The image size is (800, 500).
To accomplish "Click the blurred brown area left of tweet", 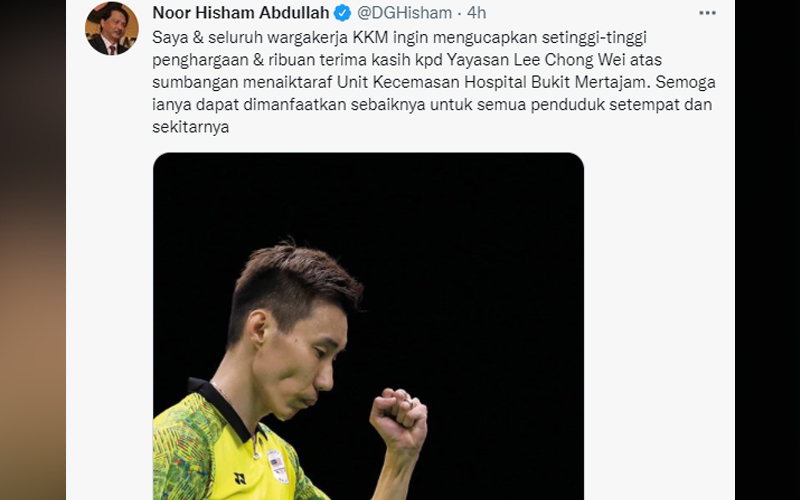I will click(x=33, y=250).
